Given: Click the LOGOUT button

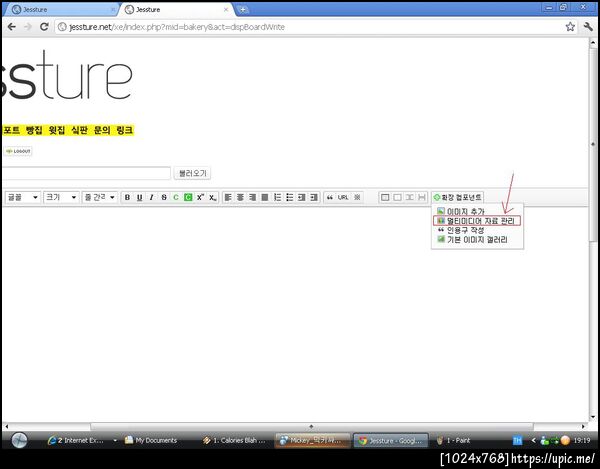Looking at the screenshot, I should pos(18,151).
